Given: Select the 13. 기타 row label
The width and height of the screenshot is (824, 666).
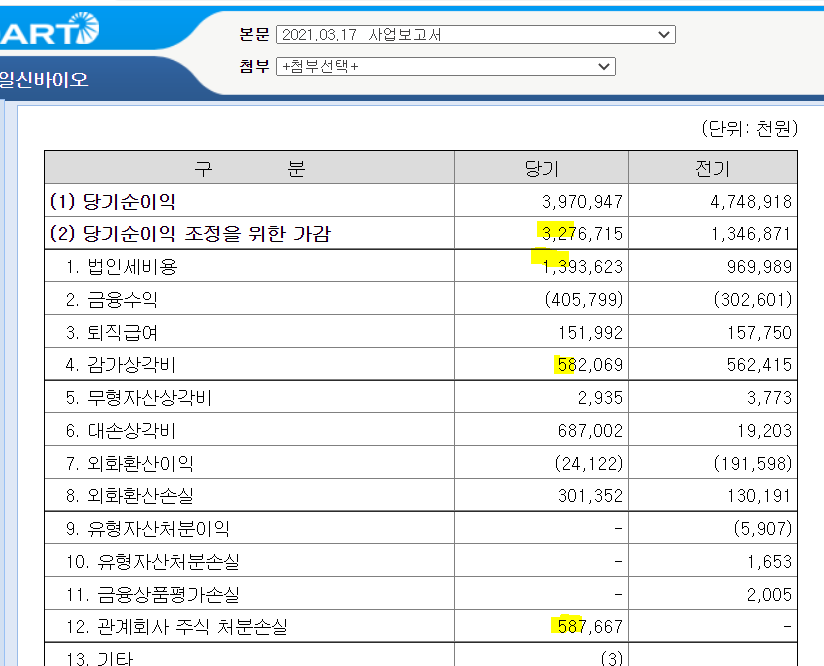Looking at the screenshot, I should 100,658.
